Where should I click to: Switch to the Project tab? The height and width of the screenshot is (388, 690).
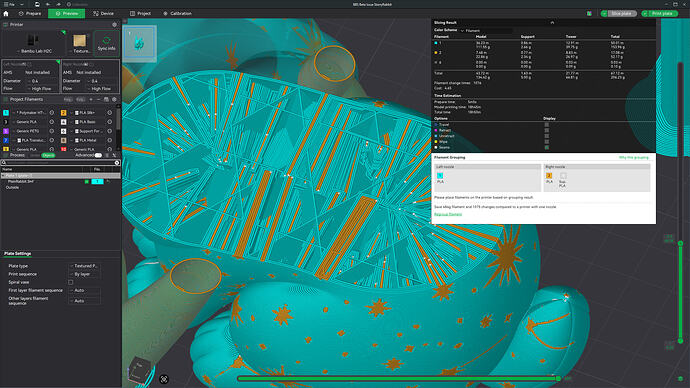[140, 14]
